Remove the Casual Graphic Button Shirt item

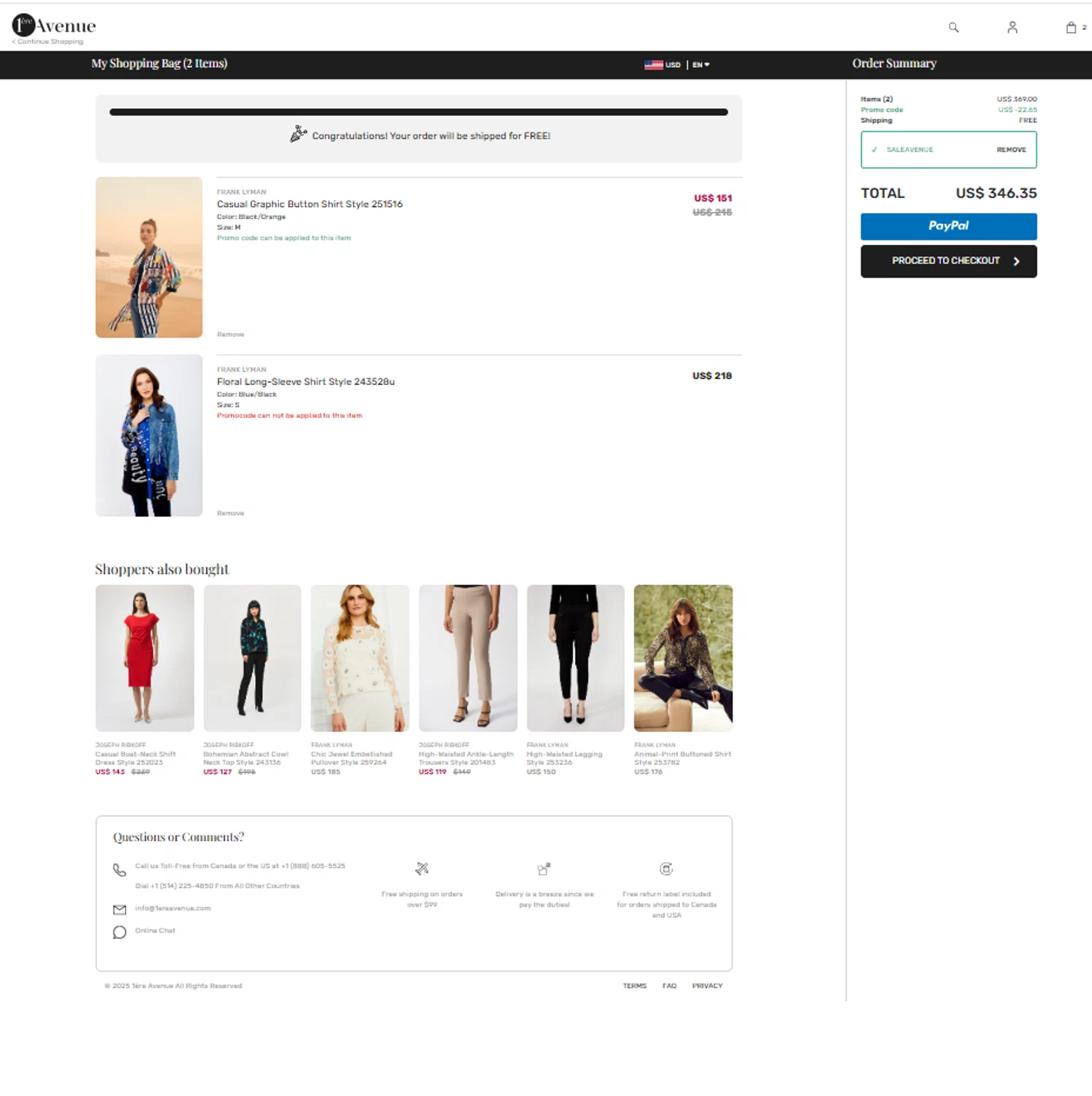click(230, 334)
